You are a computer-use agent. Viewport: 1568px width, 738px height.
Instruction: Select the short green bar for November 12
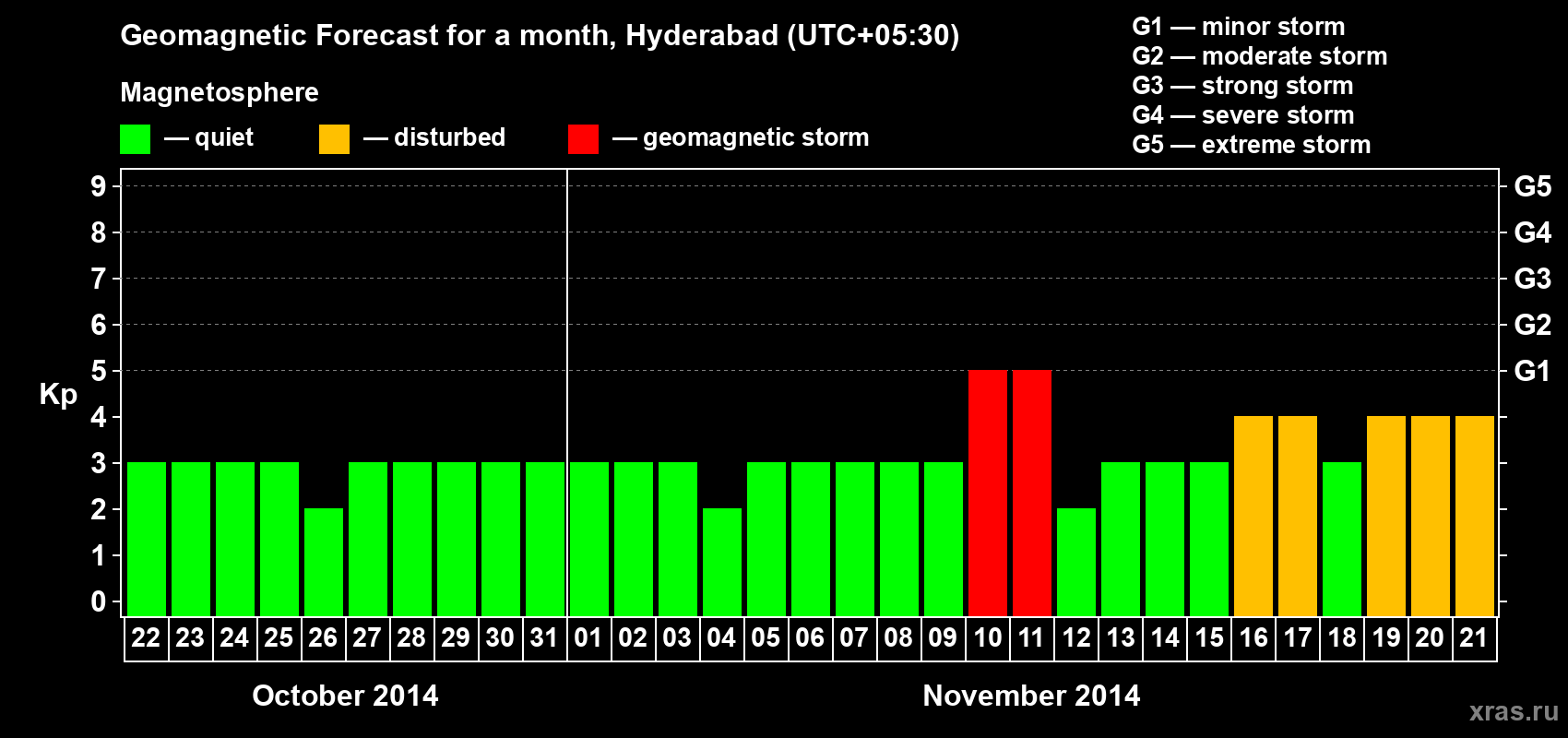click(x=1076, y=562)
